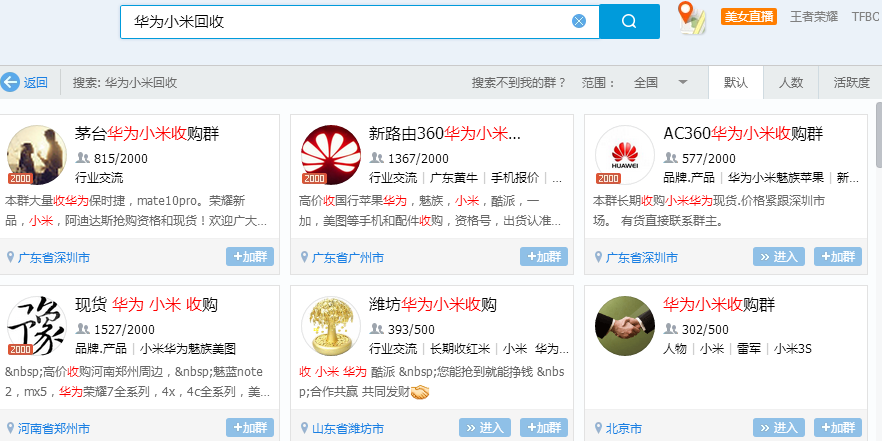
Task: Open the map location icon
Action: pos(691,18)
